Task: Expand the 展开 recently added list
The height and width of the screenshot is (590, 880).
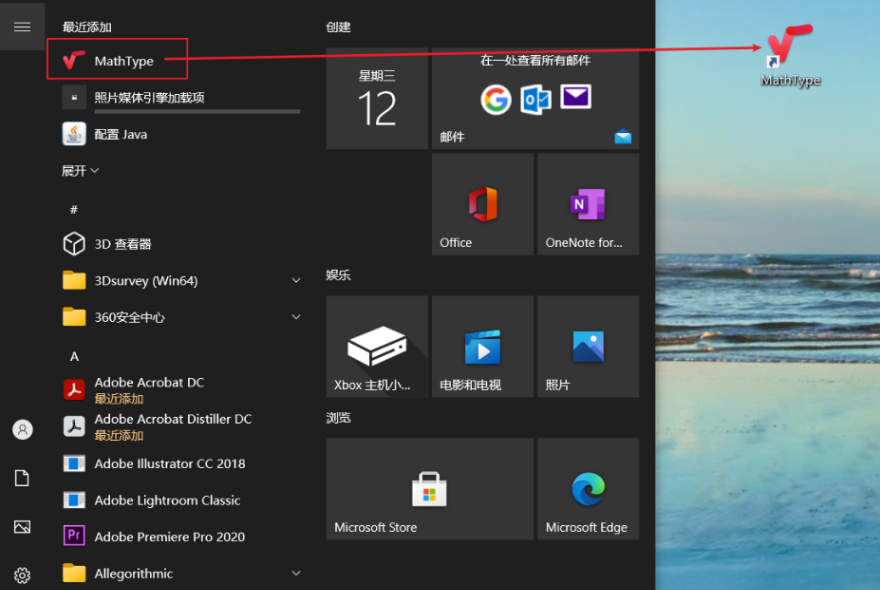Action: tap(80, 170)
